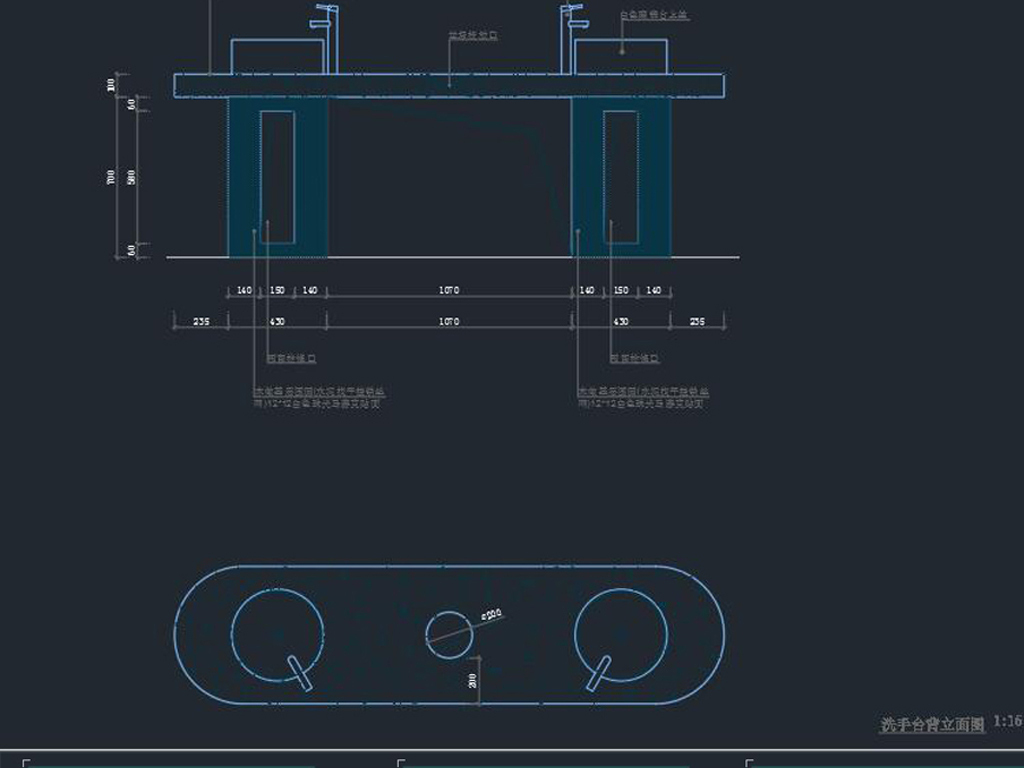Click the 430 dimension under right pedestal
Screen dimensions: 1024x768
pos(620,321)
